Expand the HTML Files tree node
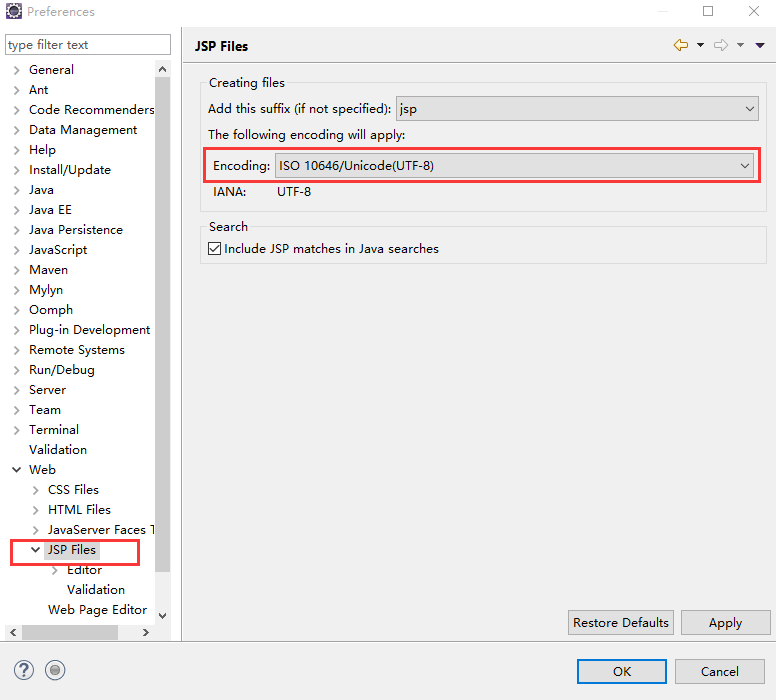The height and width of the screenshot is (700, 776). (x=35, y=510)
